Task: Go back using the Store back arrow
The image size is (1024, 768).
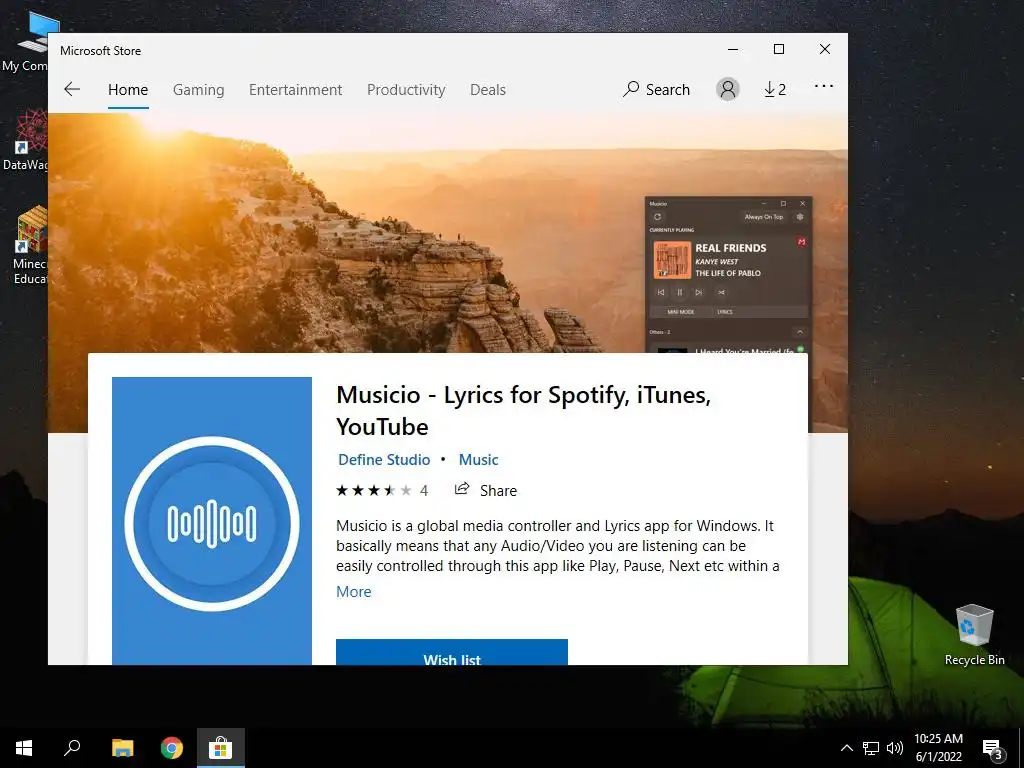Action: pyautogui.click(x=72, y=89)
